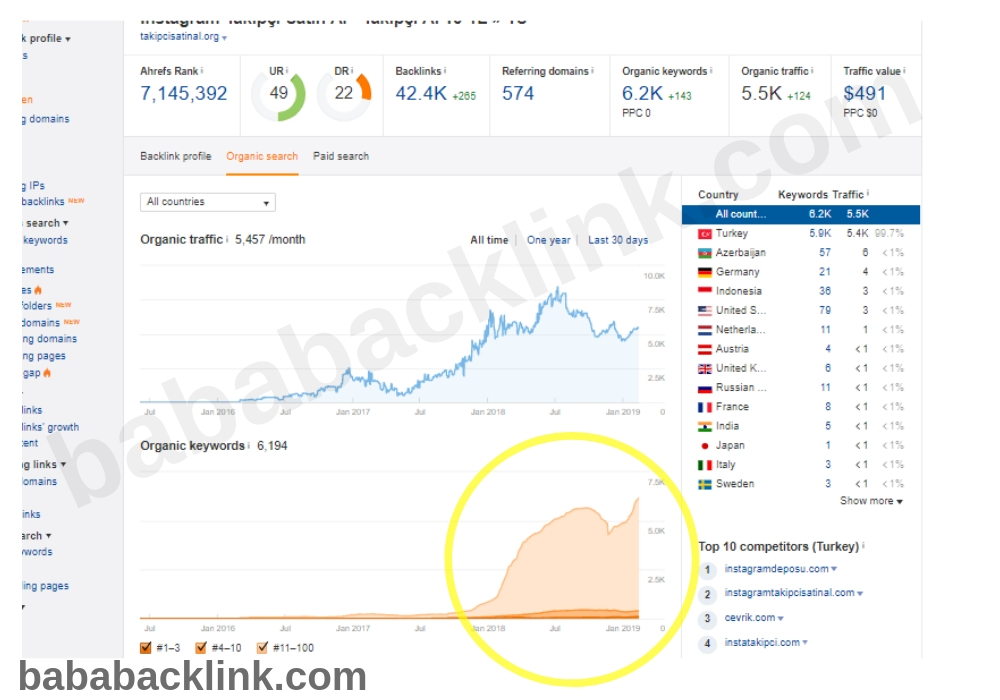Open links' growth in sidebar

point(50,427)
